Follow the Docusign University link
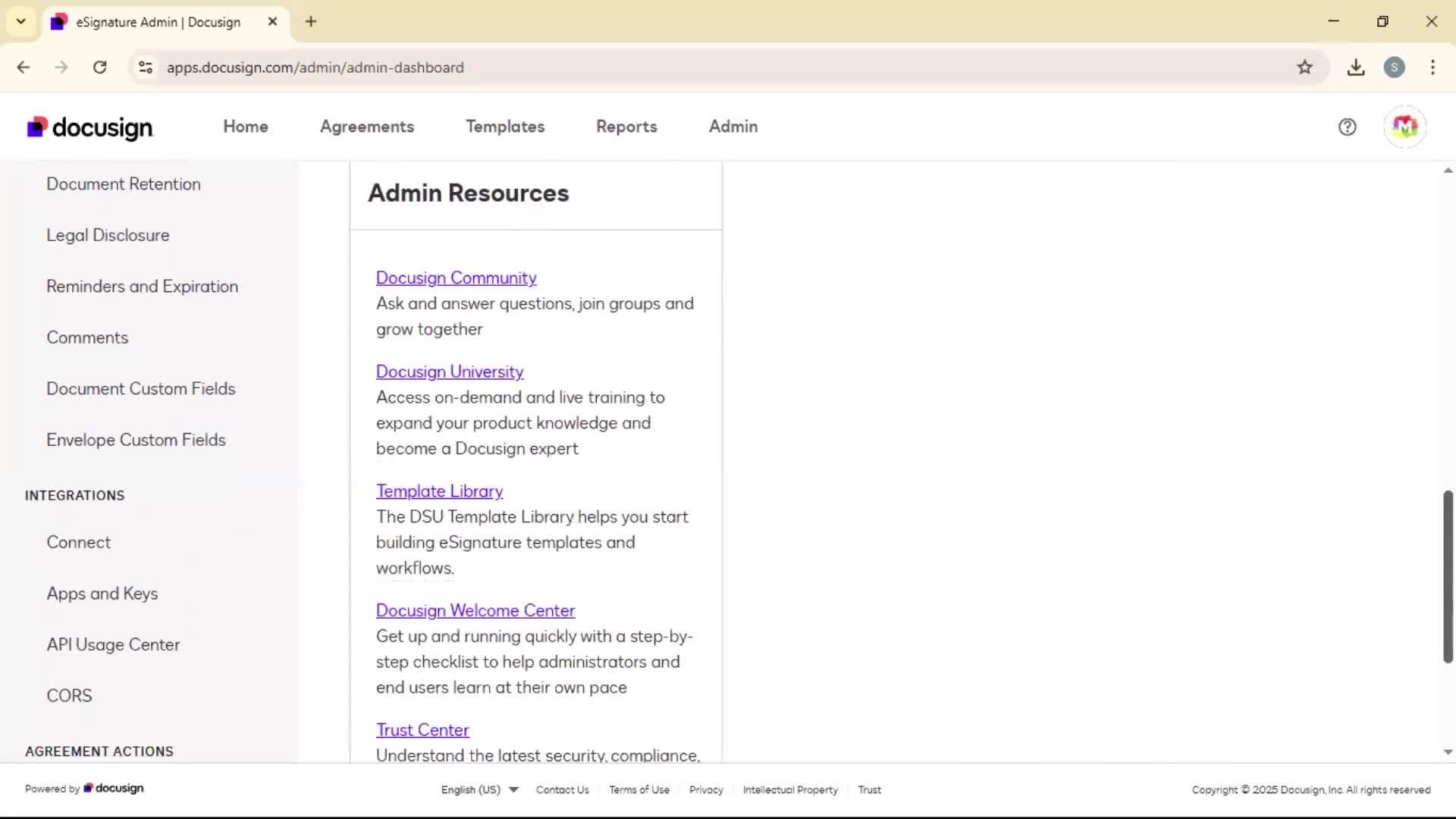Screen dimensions: 1456x819 point(450,372)
